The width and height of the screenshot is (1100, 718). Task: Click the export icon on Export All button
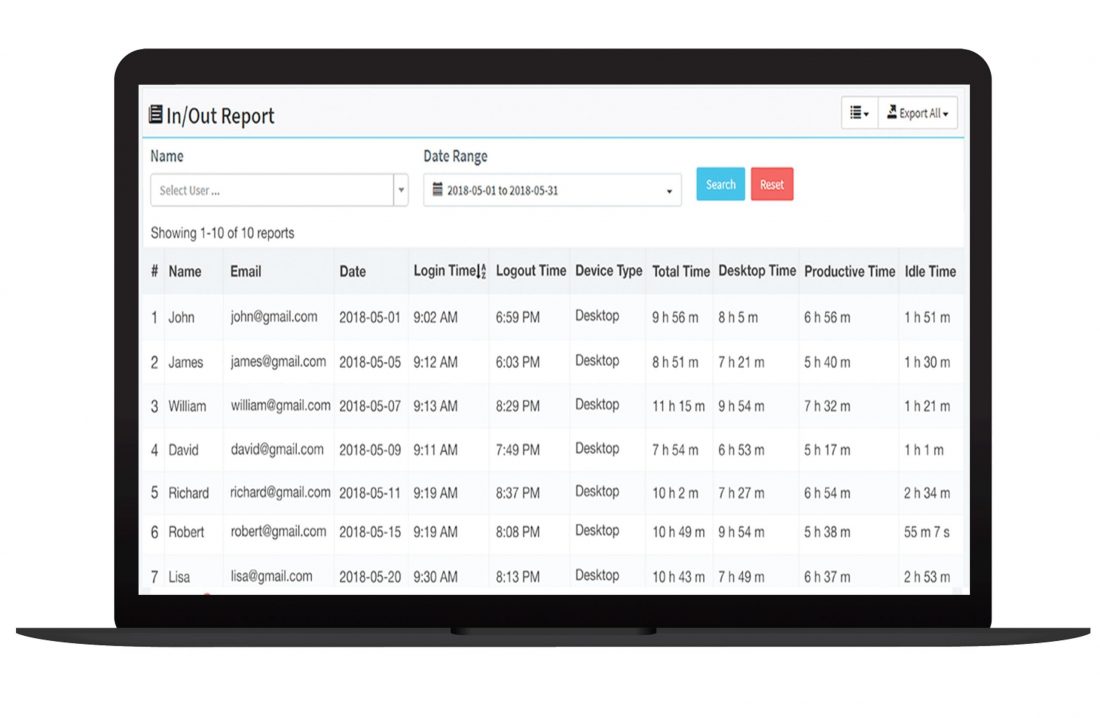893,112
